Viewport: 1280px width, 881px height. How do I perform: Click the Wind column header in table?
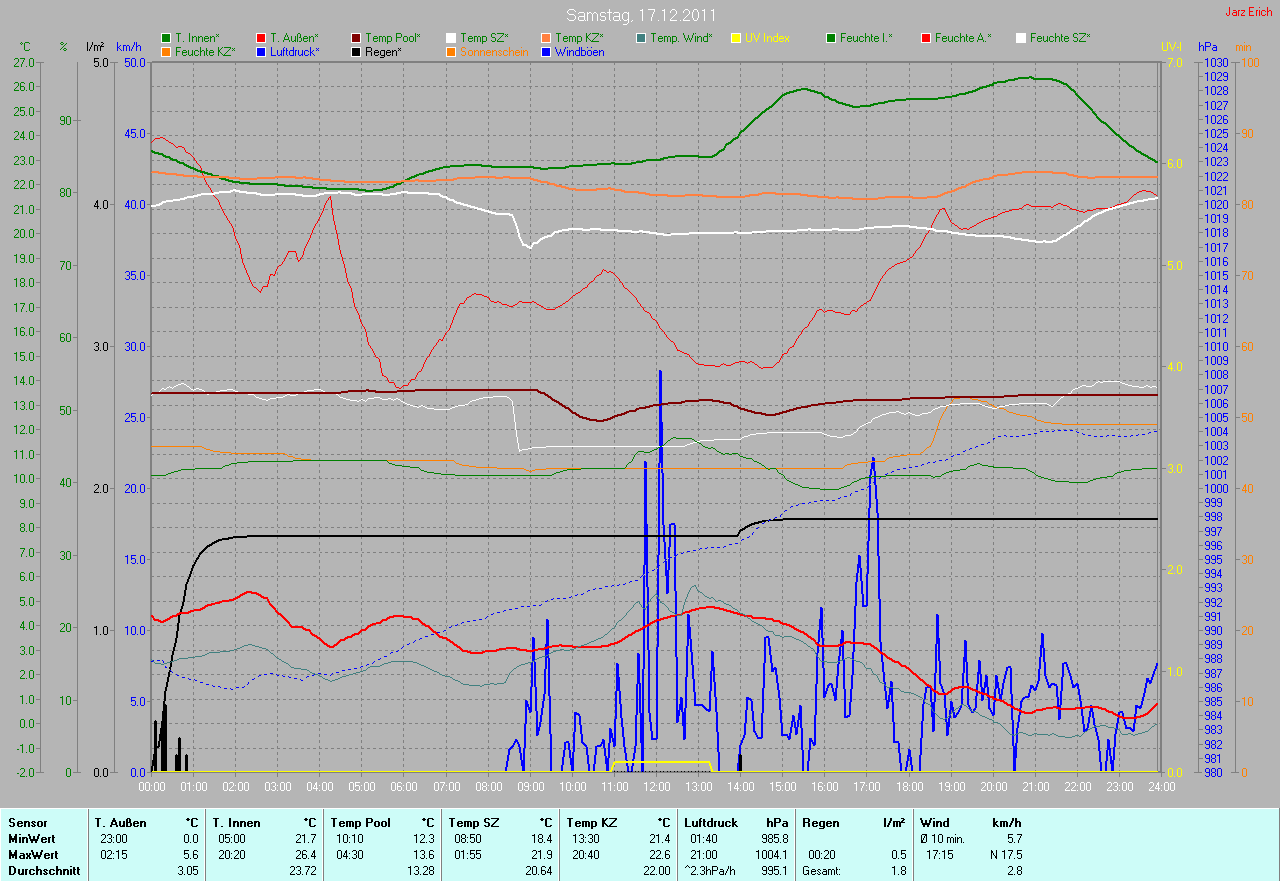[x=933, y=823]
